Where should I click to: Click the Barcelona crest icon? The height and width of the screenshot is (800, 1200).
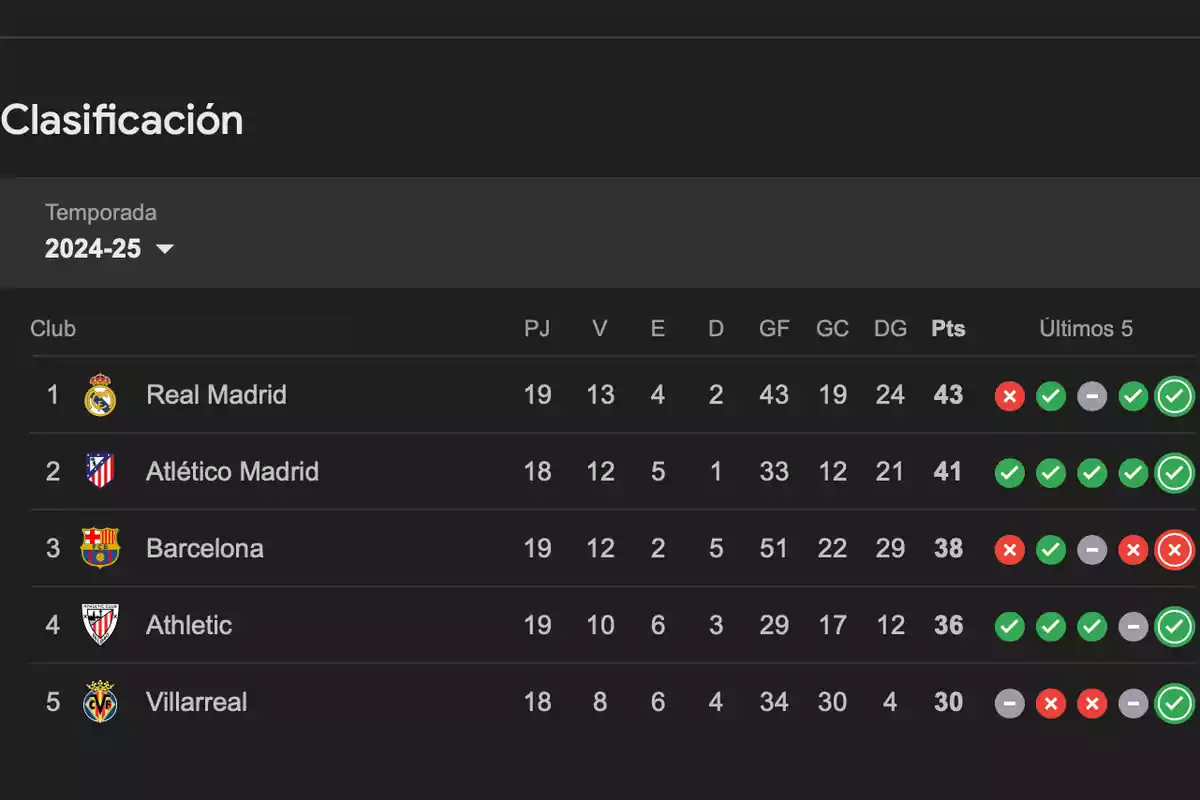pyautogui.click(x=100, y=548)
